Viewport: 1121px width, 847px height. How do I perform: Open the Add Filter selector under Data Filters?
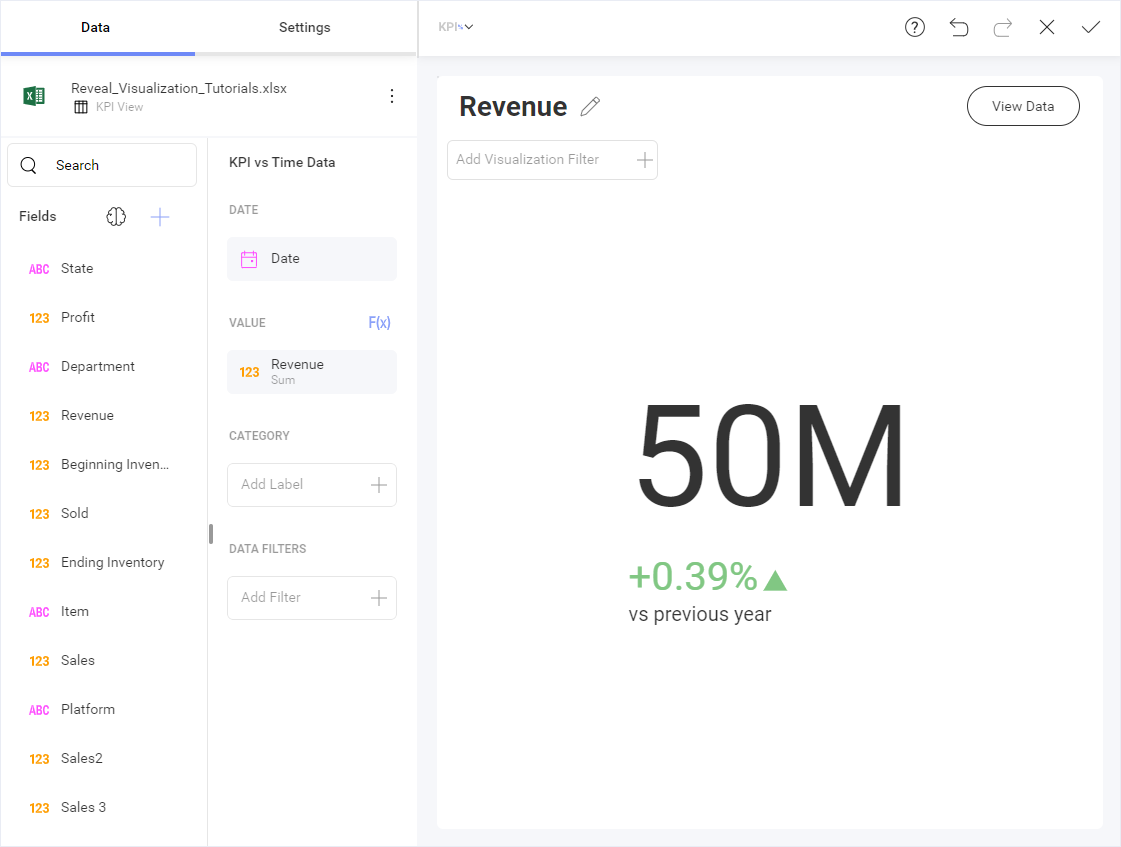click(x=311, y=597)
